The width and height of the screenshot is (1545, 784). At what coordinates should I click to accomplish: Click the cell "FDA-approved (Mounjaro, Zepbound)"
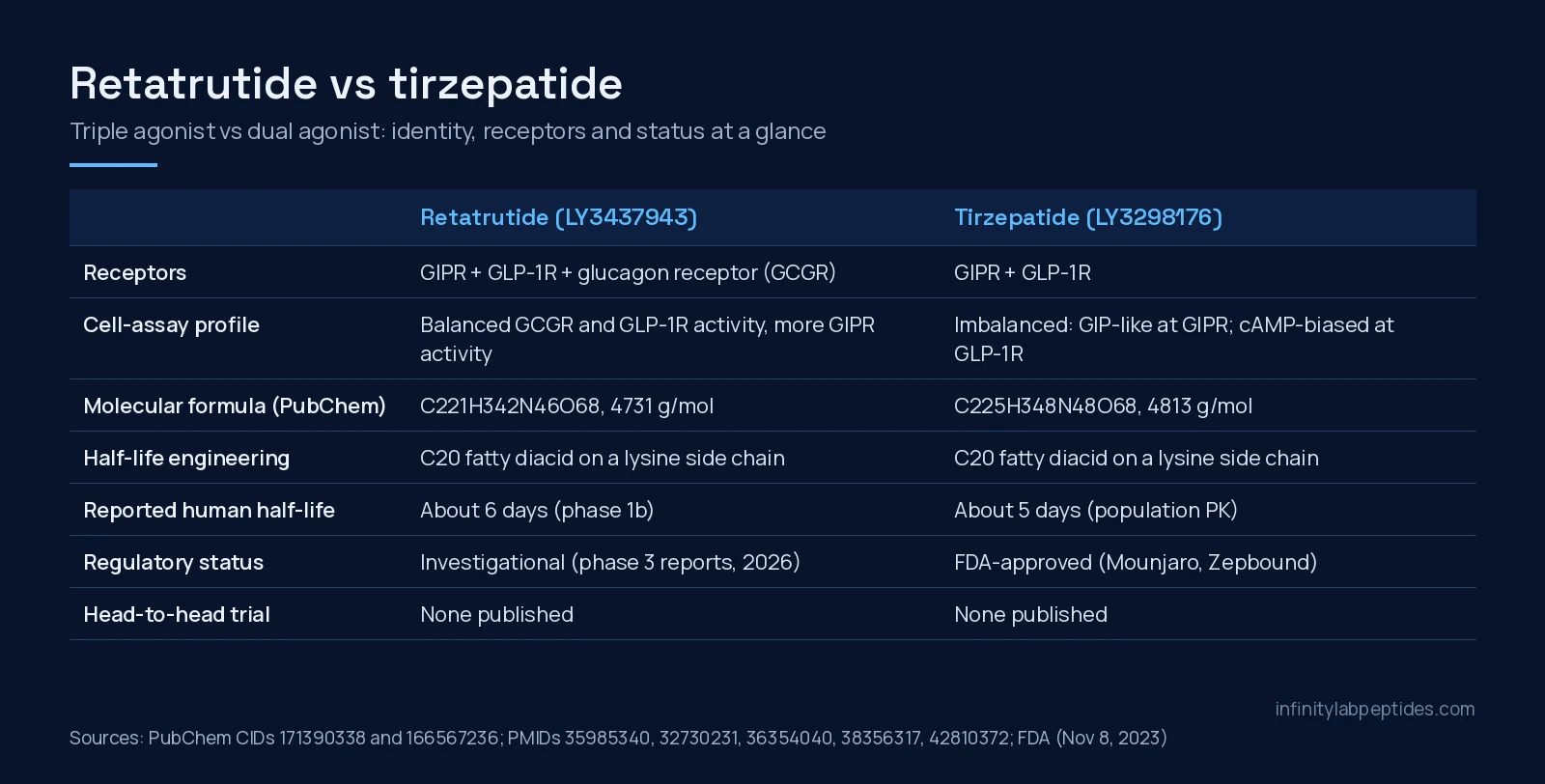pyautogui.click(x=1136, y=562)
